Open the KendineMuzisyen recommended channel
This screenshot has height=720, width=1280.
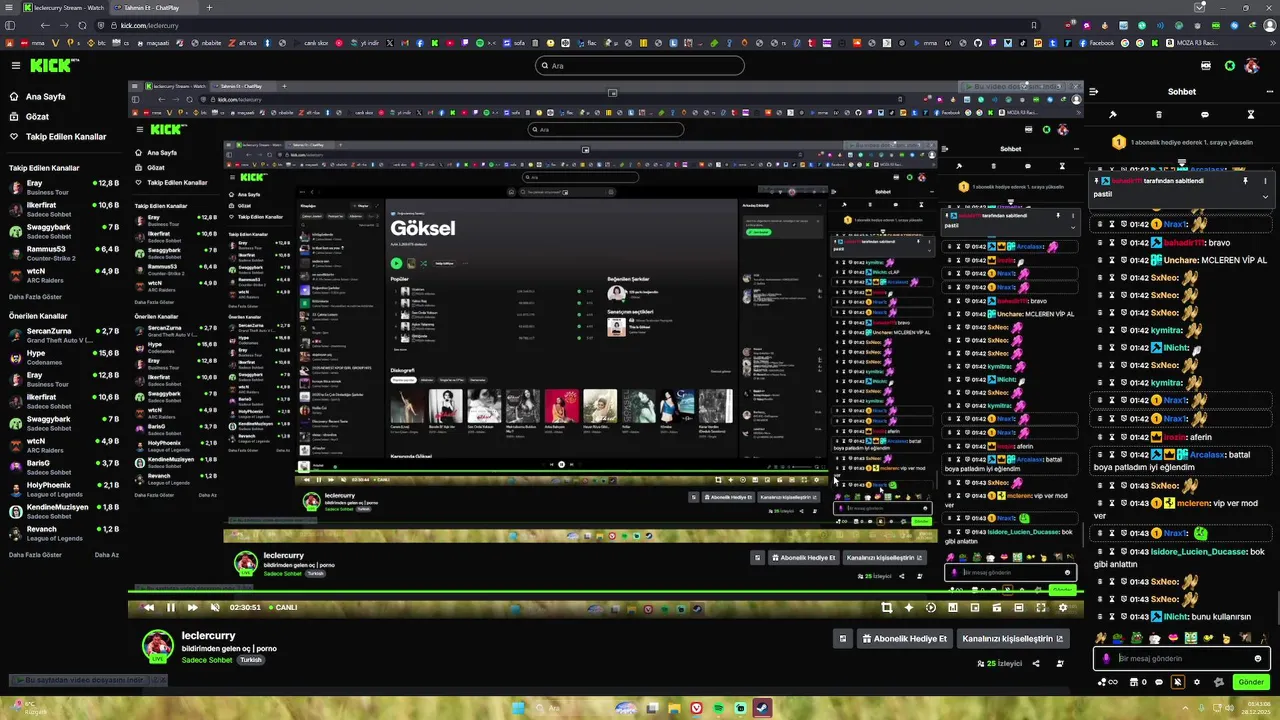[x=64, y=511]
